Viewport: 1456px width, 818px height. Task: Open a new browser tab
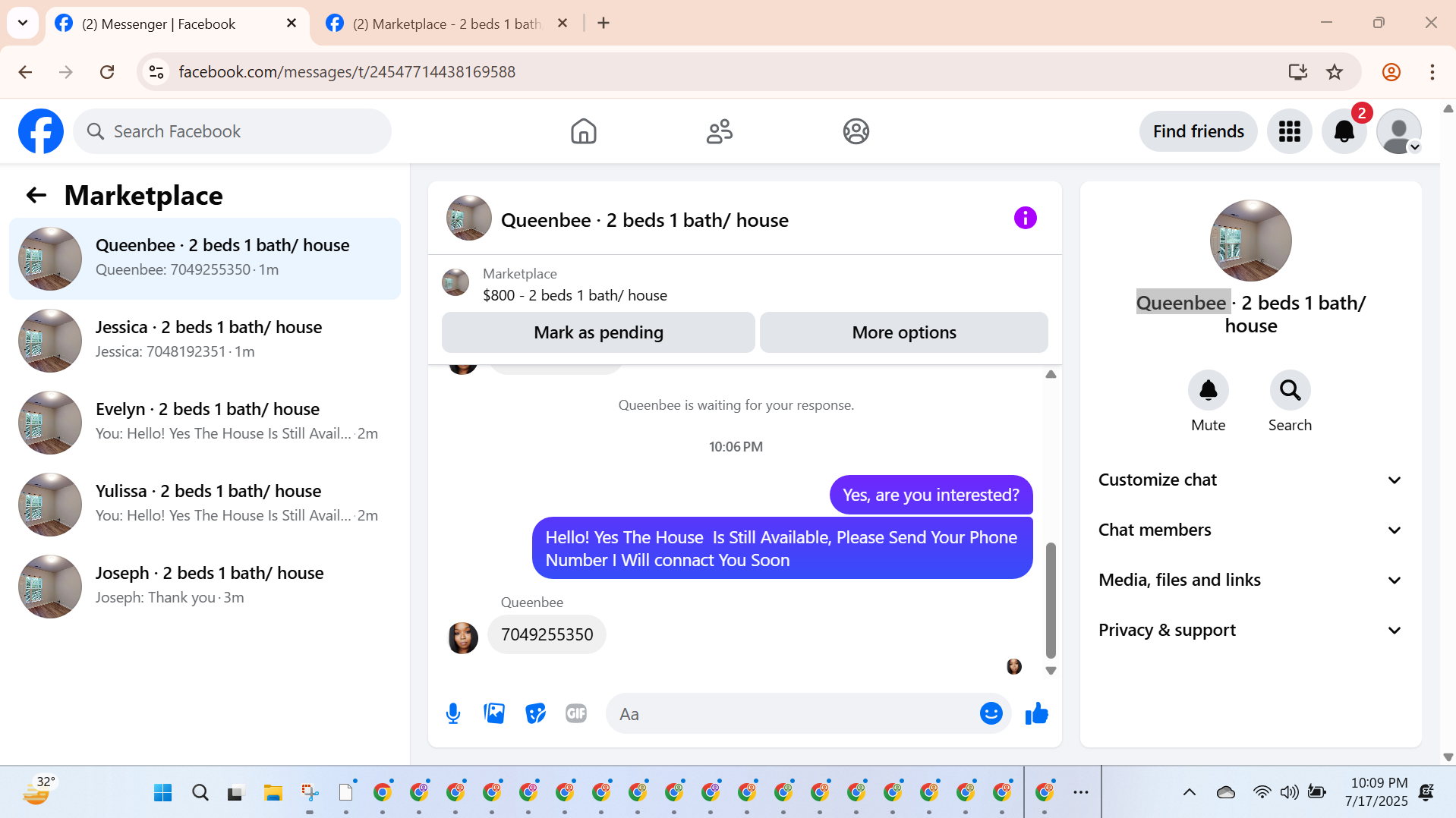[604, 23]
